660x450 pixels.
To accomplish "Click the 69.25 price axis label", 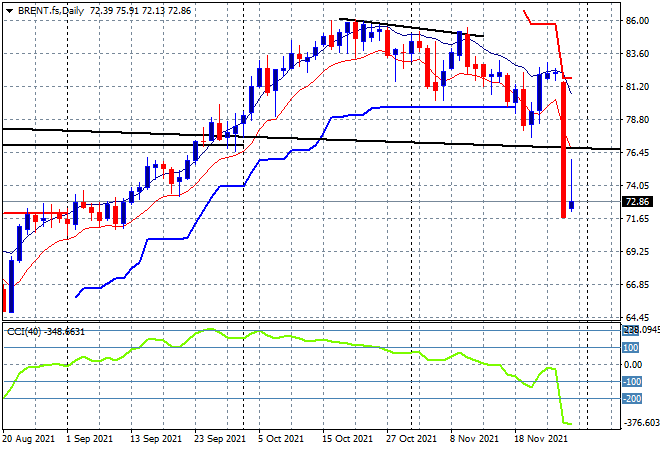I will click(637, 251).
